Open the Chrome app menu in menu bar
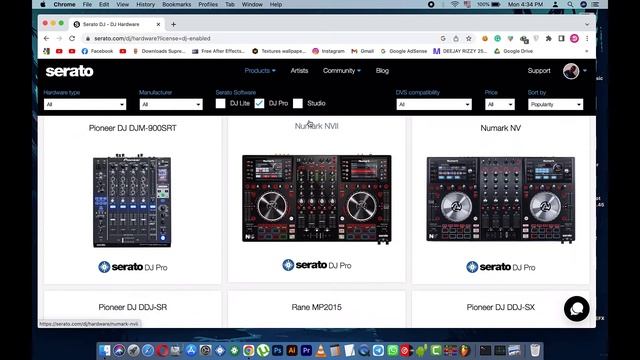The height and width of the screenshot is (360, 640). point(64,4)
